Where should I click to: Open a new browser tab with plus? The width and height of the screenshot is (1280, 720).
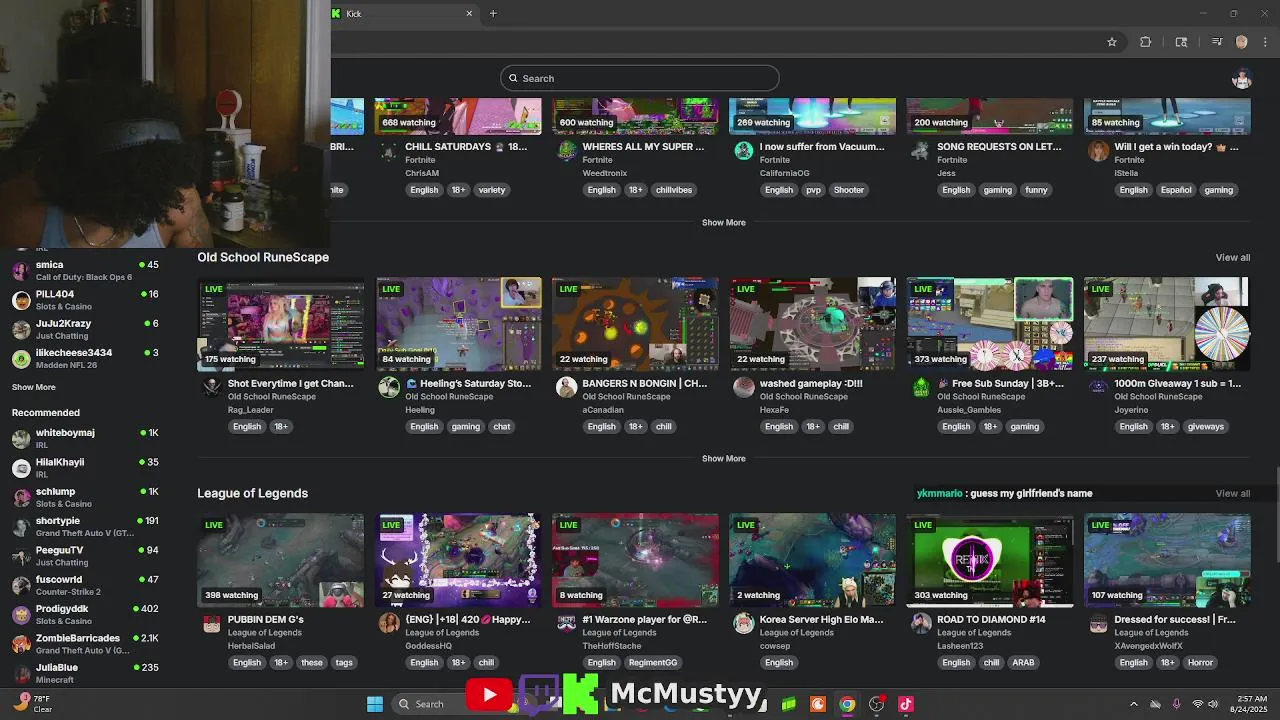tap(493, 13)
